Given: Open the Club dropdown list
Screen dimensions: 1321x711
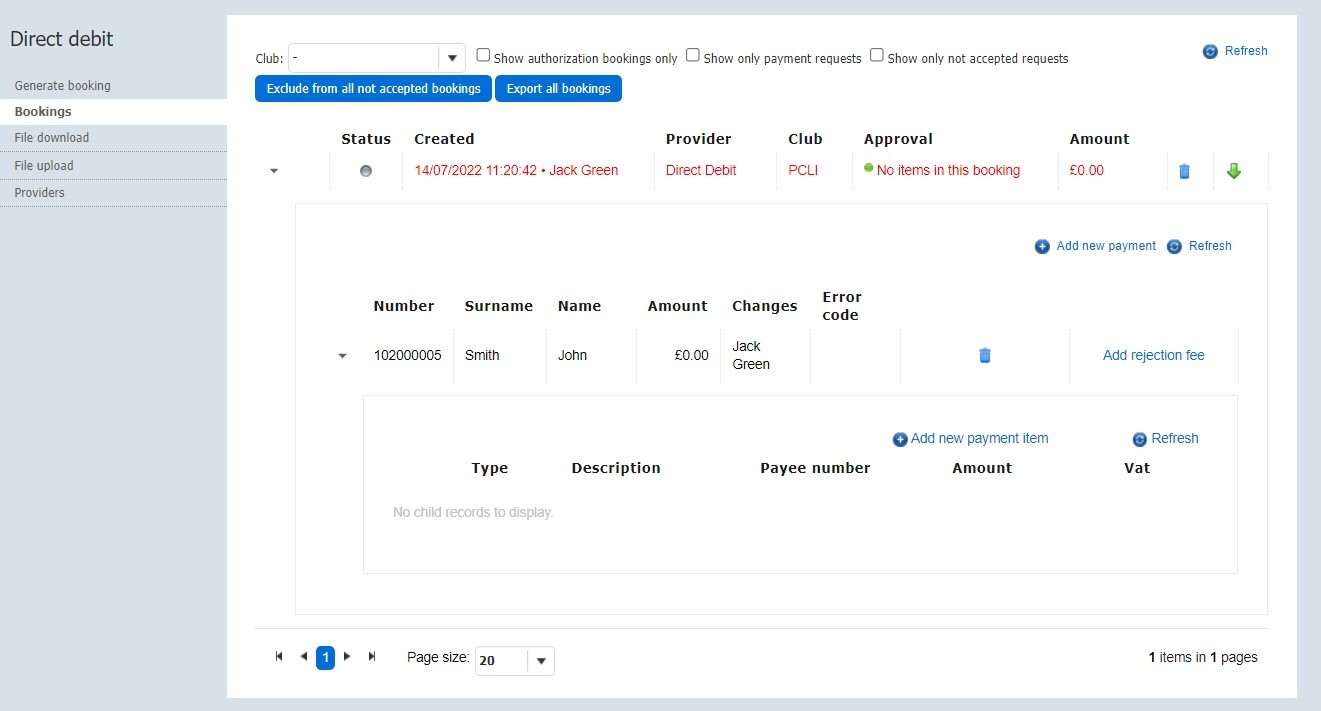Looking at the screenshot, I should pyautogui.click(x=452, y=58).
